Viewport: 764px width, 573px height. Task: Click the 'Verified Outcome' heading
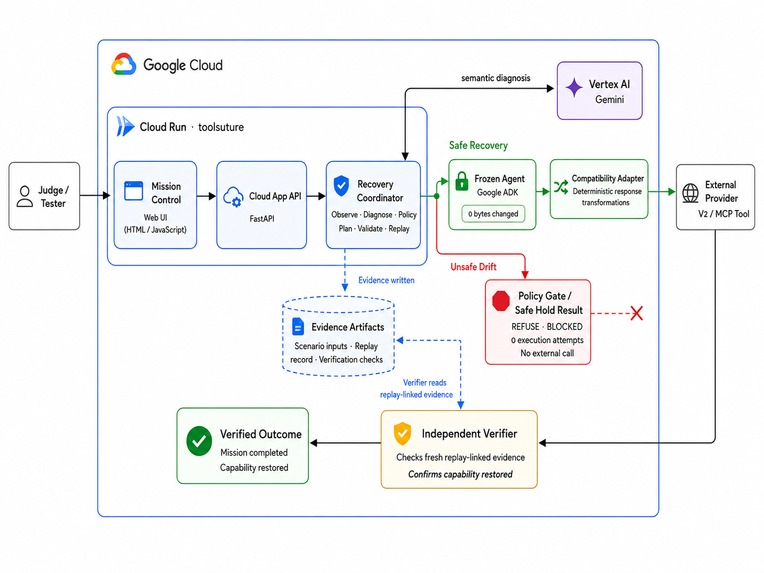[x=261, y=434]
